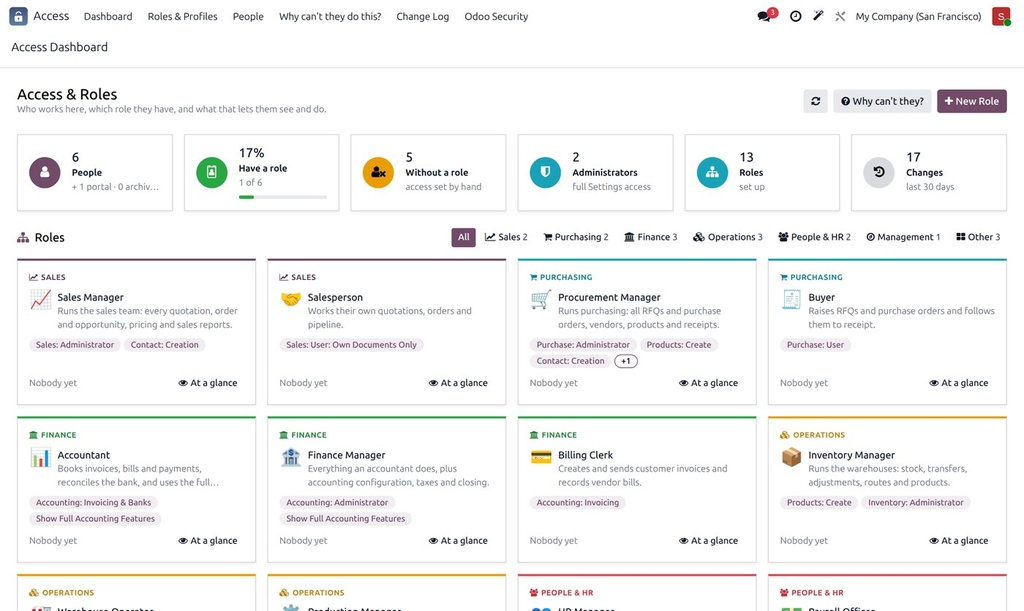Filter roles by Purchasing 2

tap(576, 237)
